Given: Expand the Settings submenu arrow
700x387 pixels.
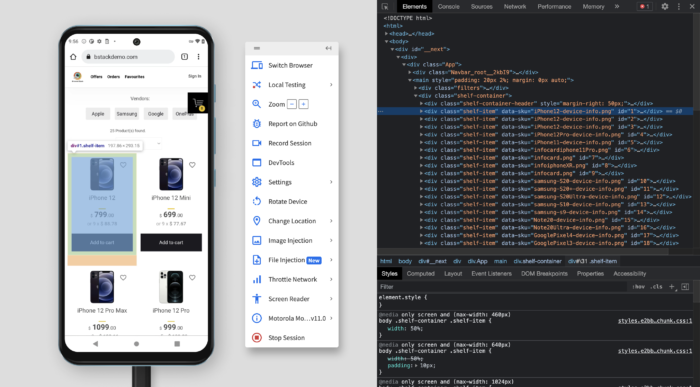Looking at the screenshot, I should (331, 182).
